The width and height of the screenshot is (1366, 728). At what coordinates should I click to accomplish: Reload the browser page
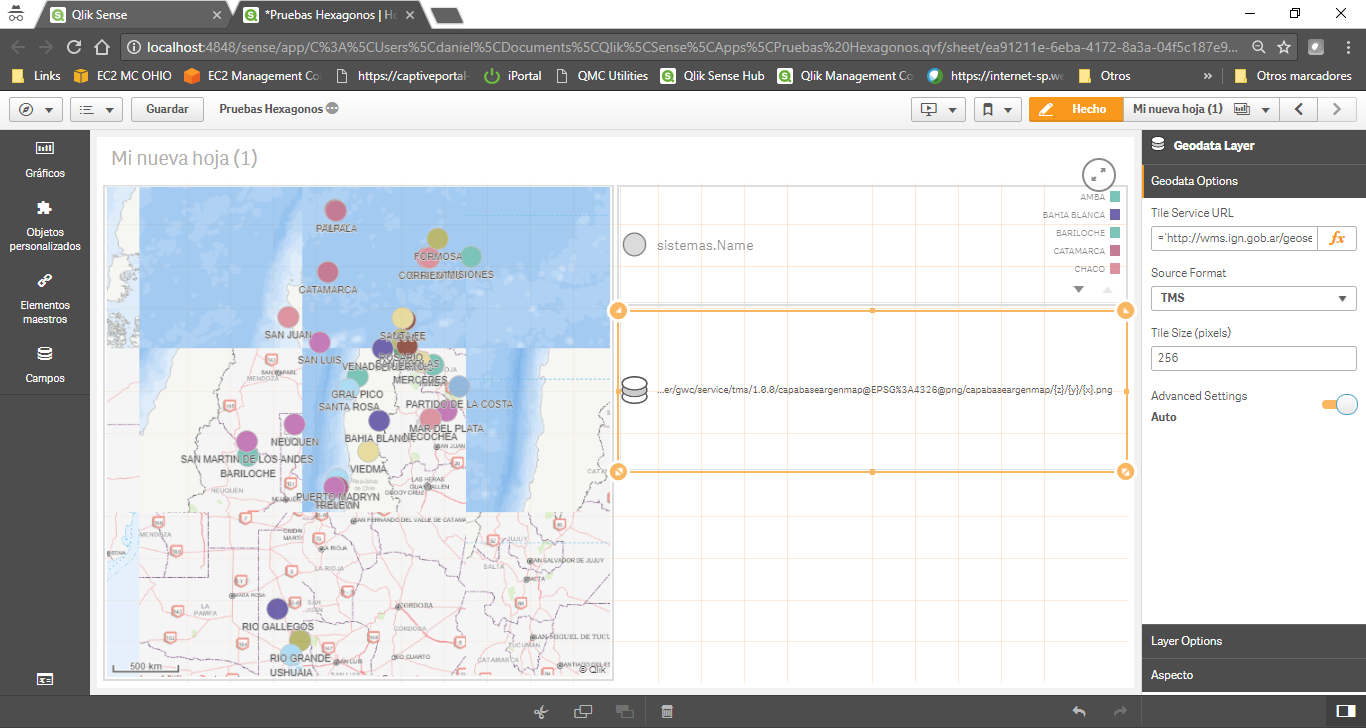click(73, 47)
